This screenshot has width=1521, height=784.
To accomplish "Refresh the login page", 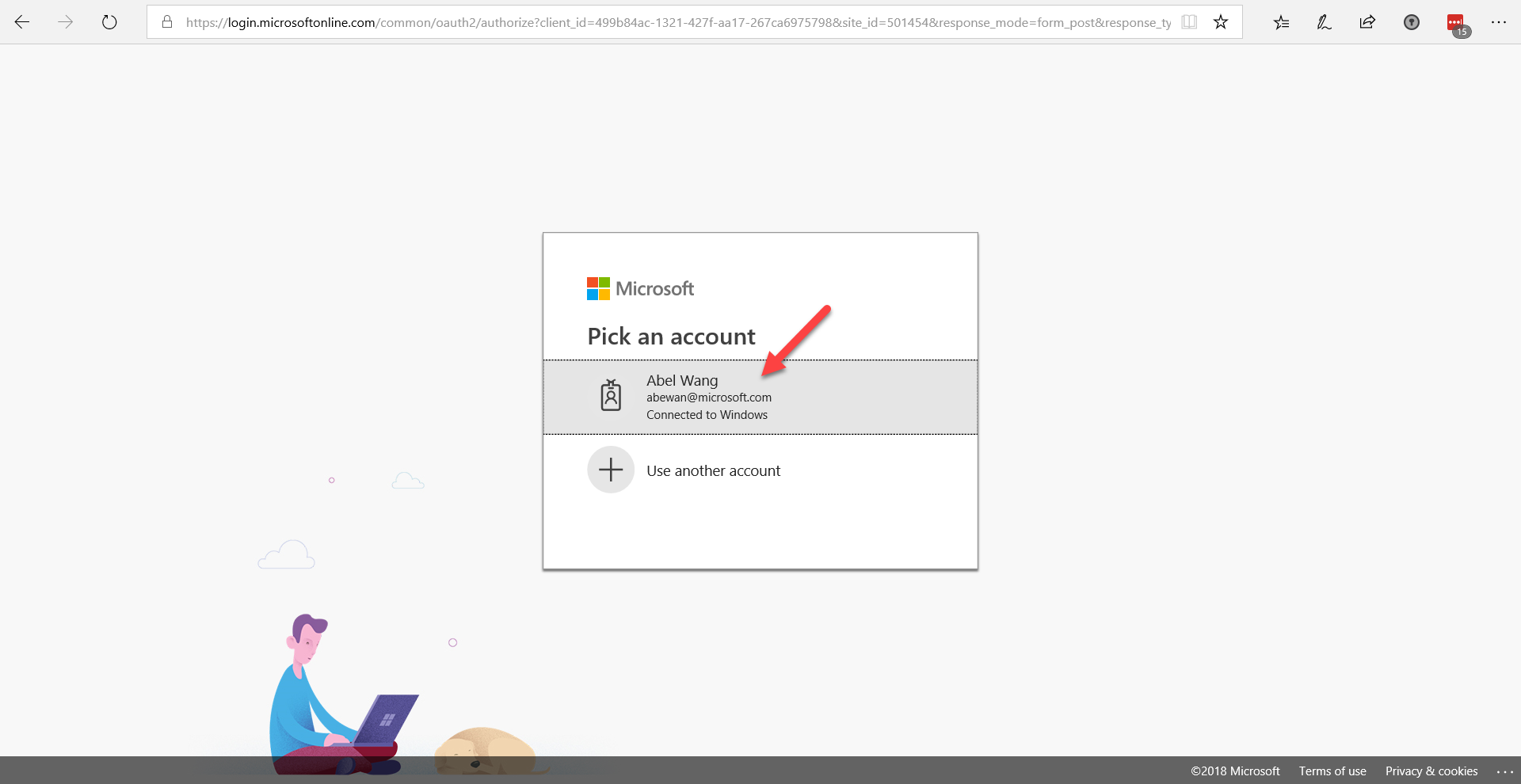I will click(109, 22).
